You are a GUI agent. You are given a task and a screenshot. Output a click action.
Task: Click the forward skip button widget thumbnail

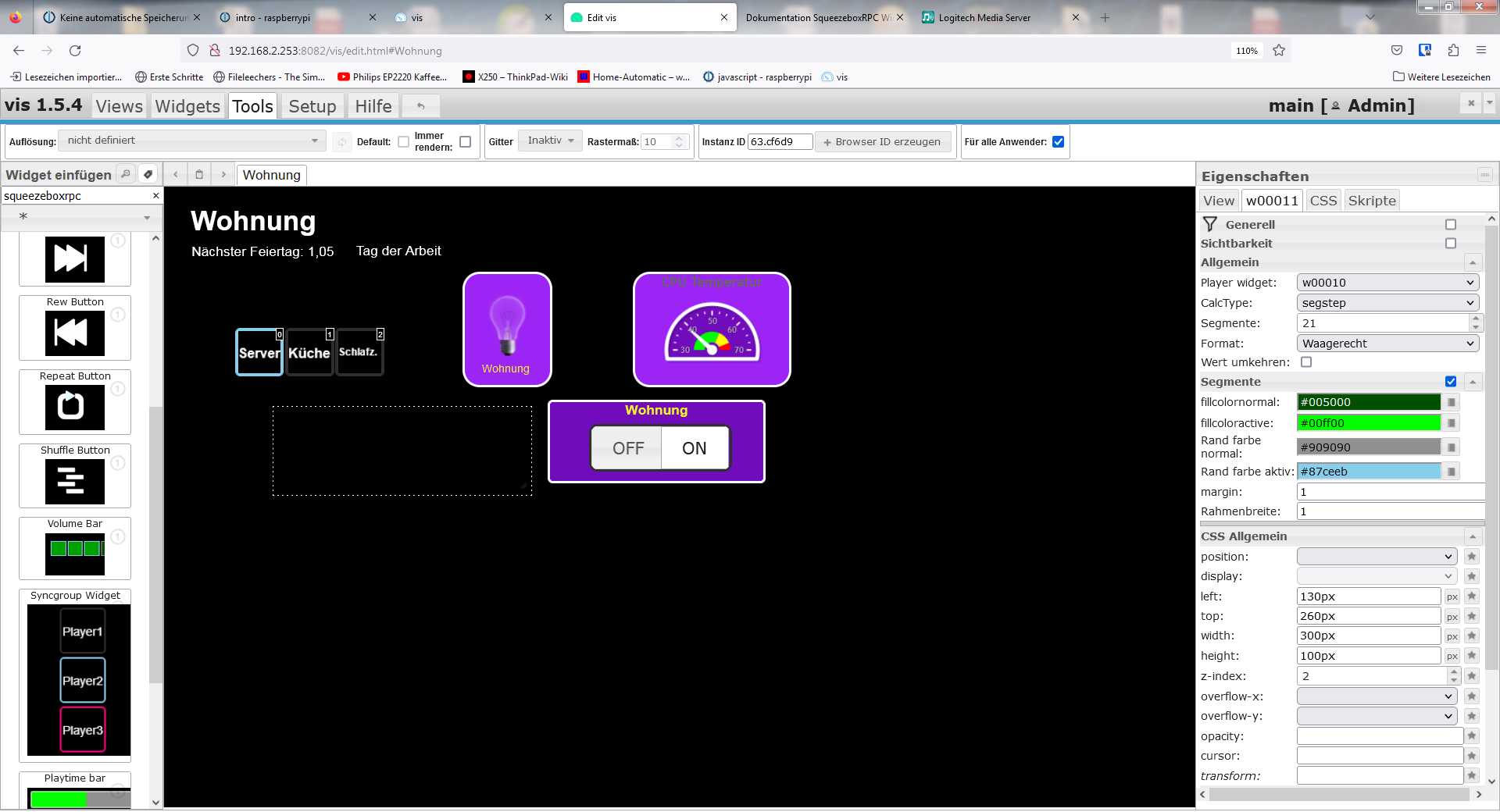click(75, 259)
